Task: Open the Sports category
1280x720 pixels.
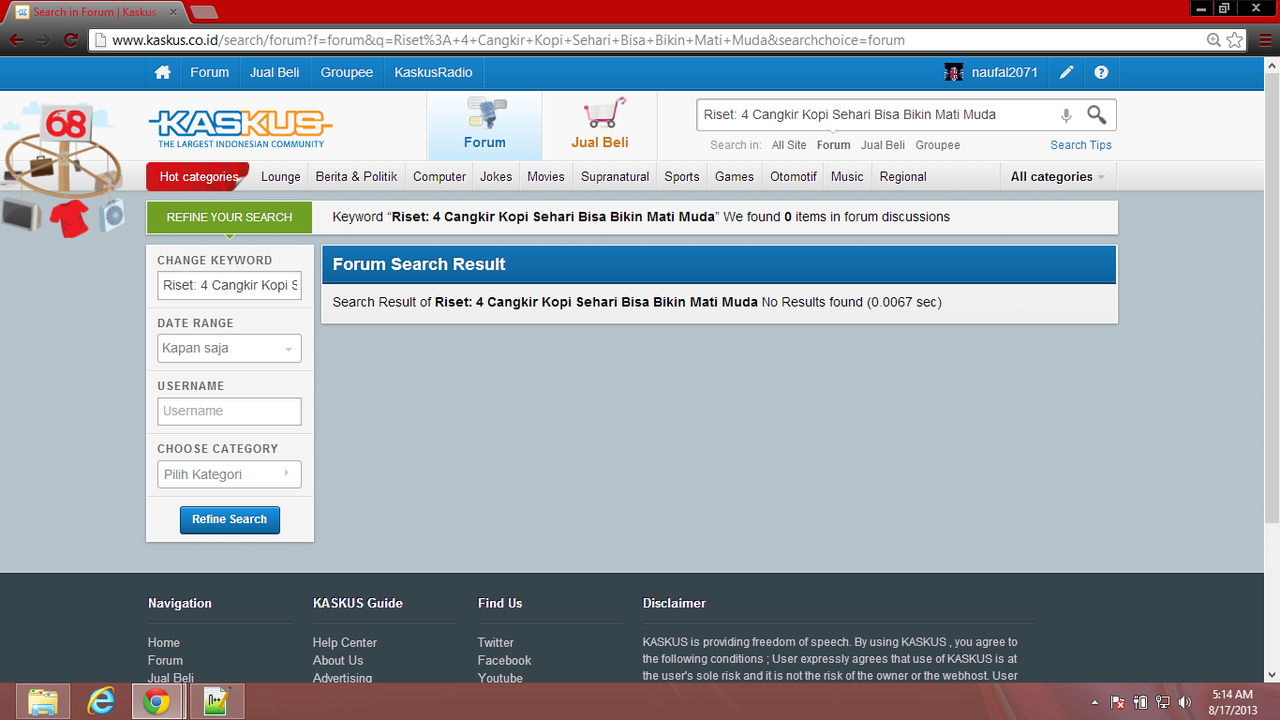Action: pyautogui.click(x=682, y=177)
